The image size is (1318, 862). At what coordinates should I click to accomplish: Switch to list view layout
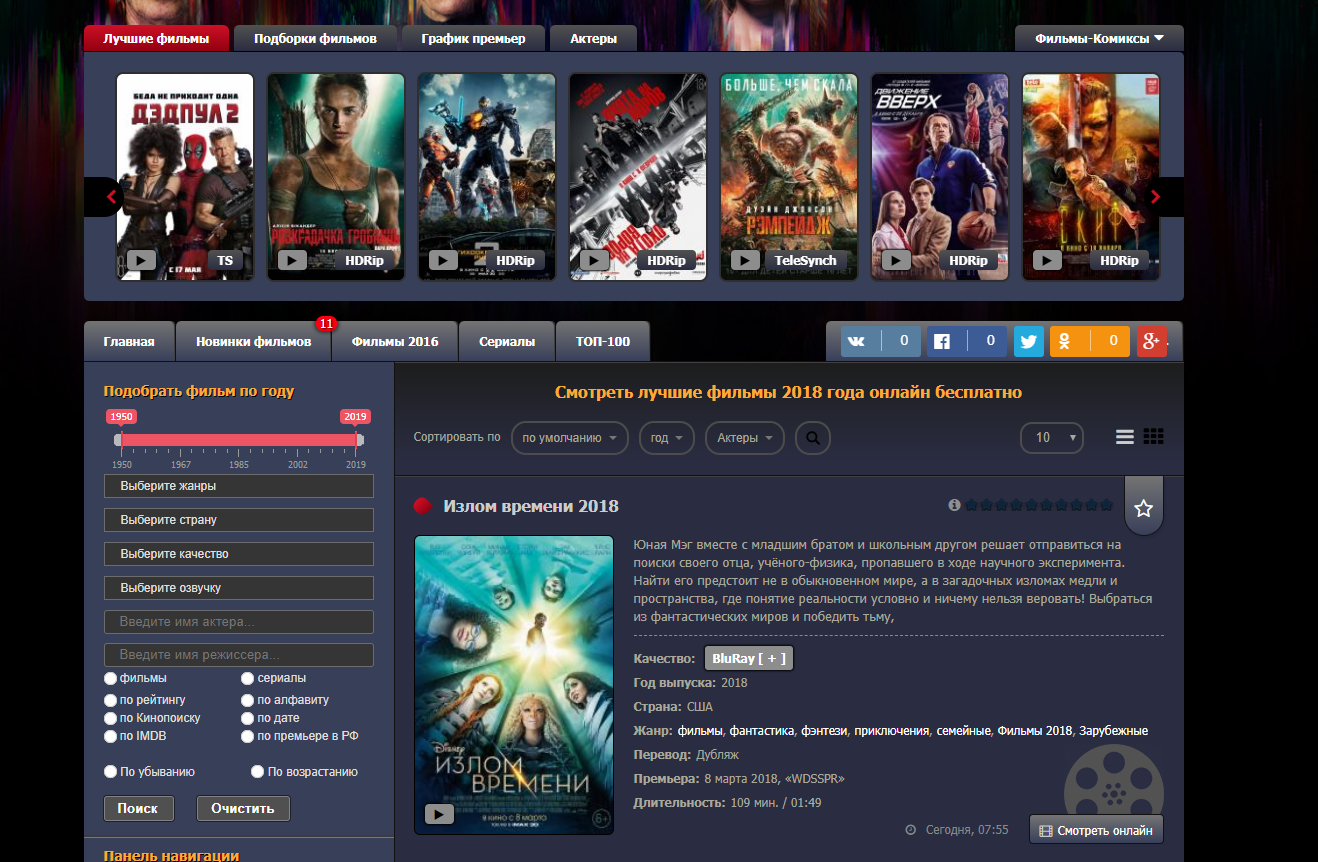pos(1125,437)
